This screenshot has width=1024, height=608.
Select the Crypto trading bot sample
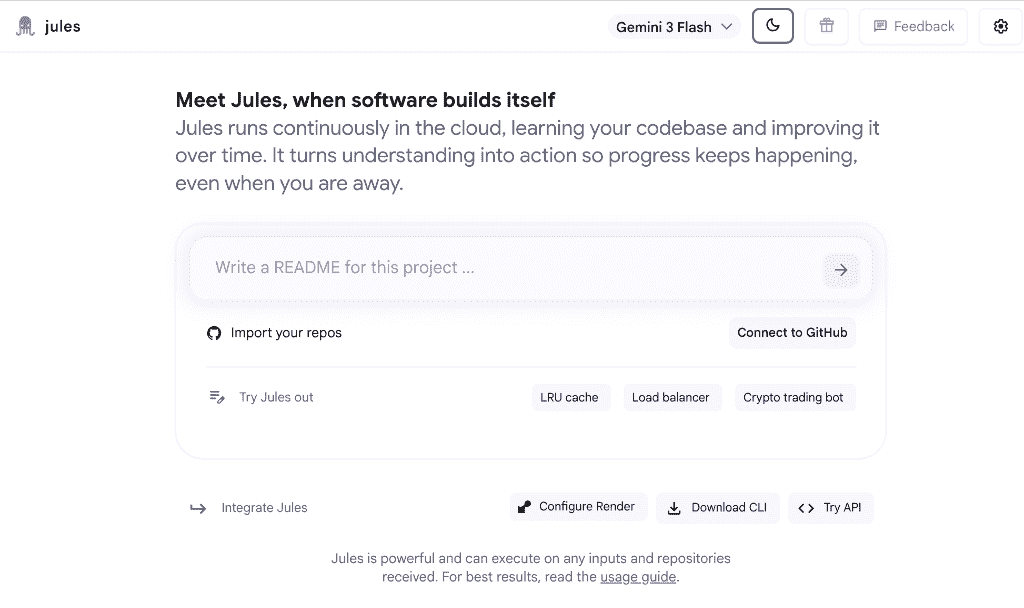(793, 397)
